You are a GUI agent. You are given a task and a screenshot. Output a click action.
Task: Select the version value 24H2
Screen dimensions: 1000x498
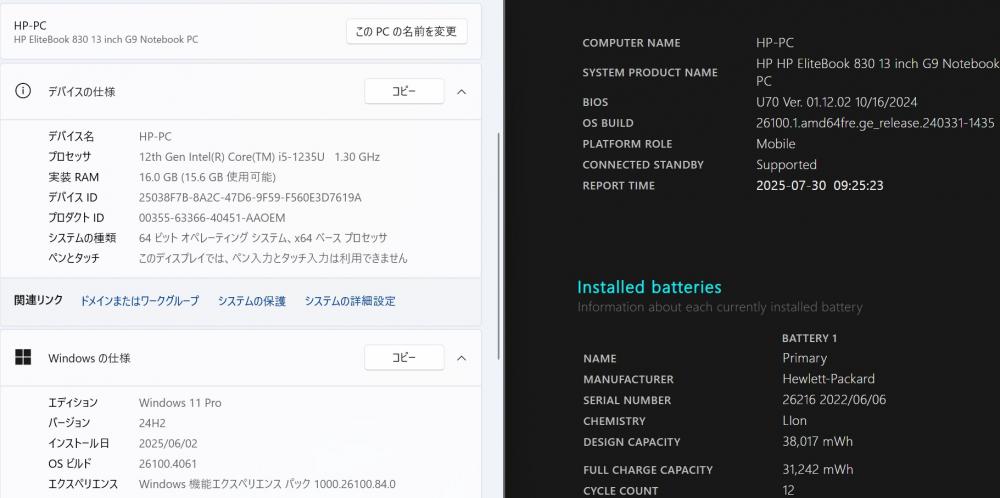coord(152,423)
